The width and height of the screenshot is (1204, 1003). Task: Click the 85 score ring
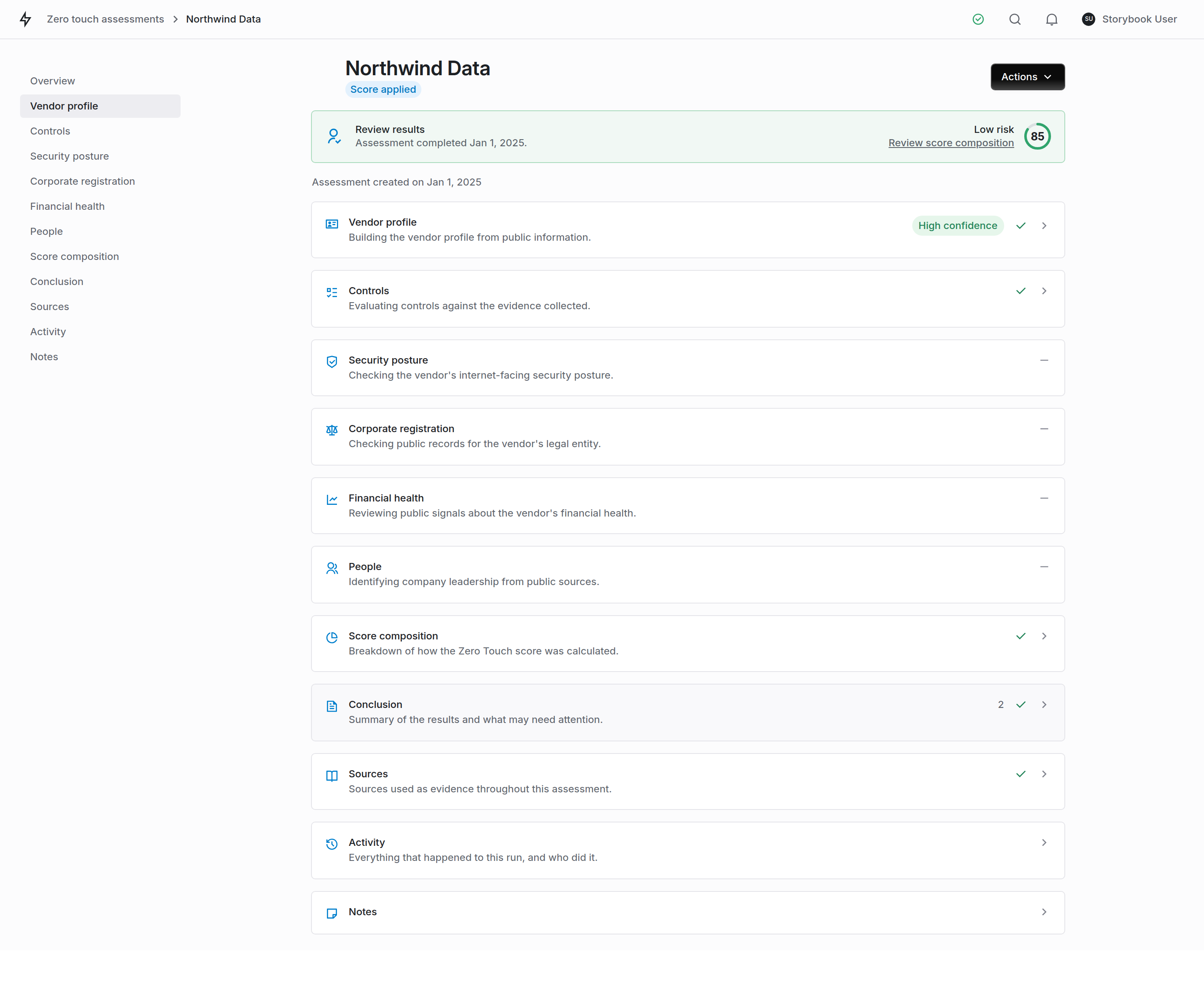point(1037,136)
